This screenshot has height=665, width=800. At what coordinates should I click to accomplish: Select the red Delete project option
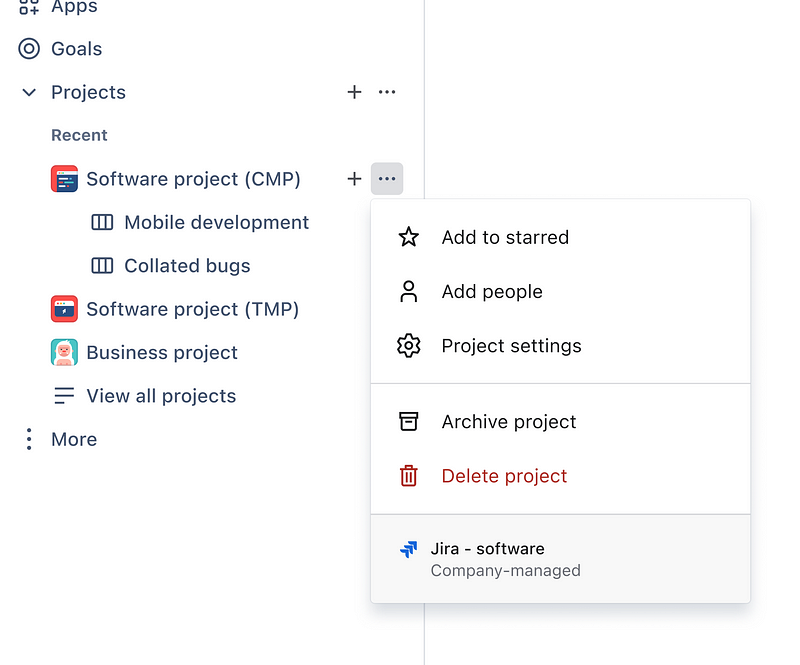pyautogui.click(x=504, y=476)
